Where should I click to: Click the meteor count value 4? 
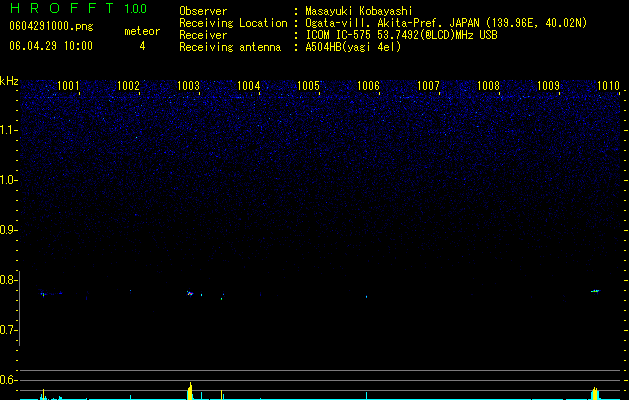[x=142, y=46]
